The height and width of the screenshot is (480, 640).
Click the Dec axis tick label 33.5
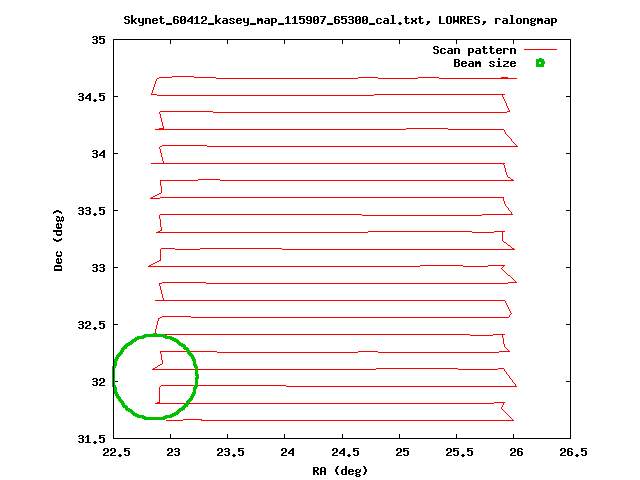point(91,211)
